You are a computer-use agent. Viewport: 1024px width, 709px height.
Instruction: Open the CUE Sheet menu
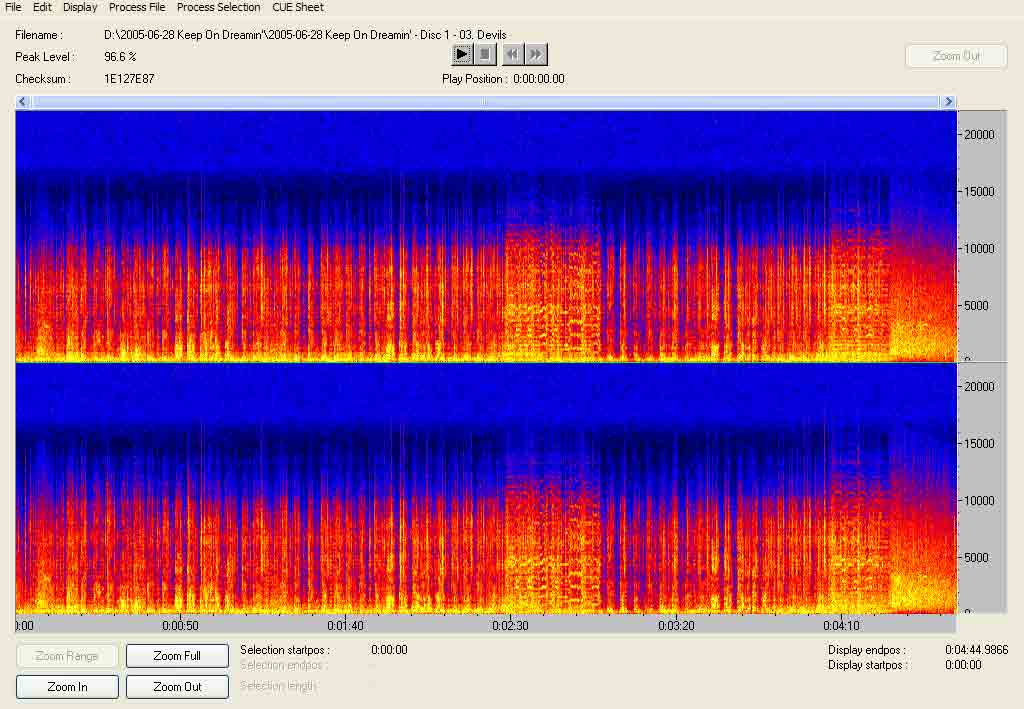[x=298, y=7]
